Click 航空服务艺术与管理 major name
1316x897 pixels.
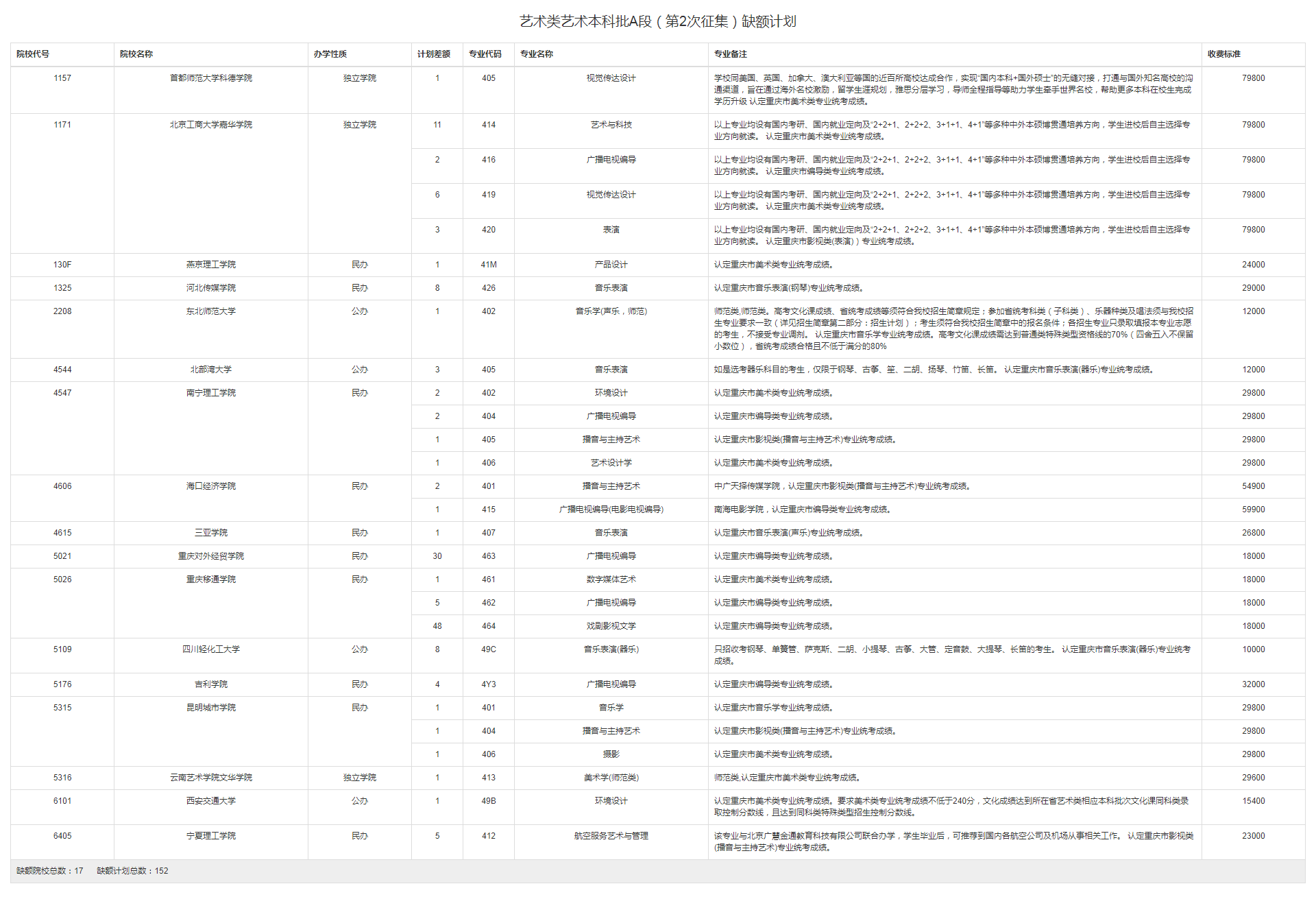pyautogui.click(x=611, y=836)
